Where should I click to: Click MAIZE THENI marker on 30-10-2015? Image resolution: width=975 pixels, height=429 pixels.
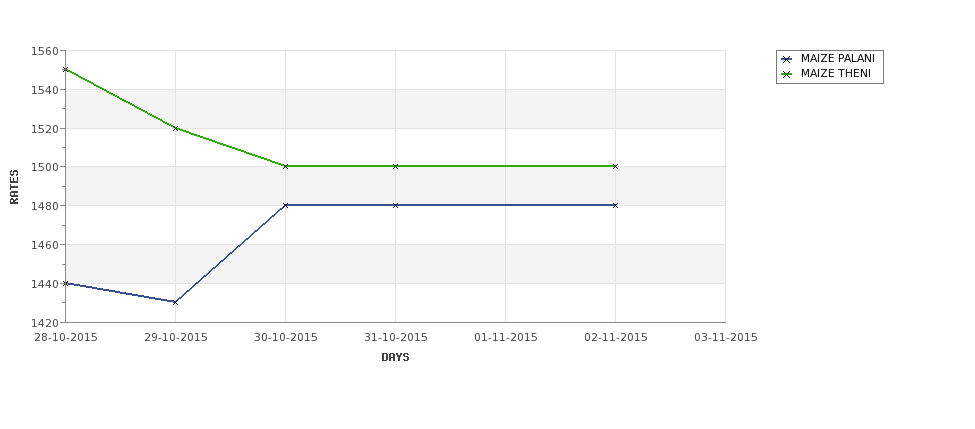click(285, 167)
